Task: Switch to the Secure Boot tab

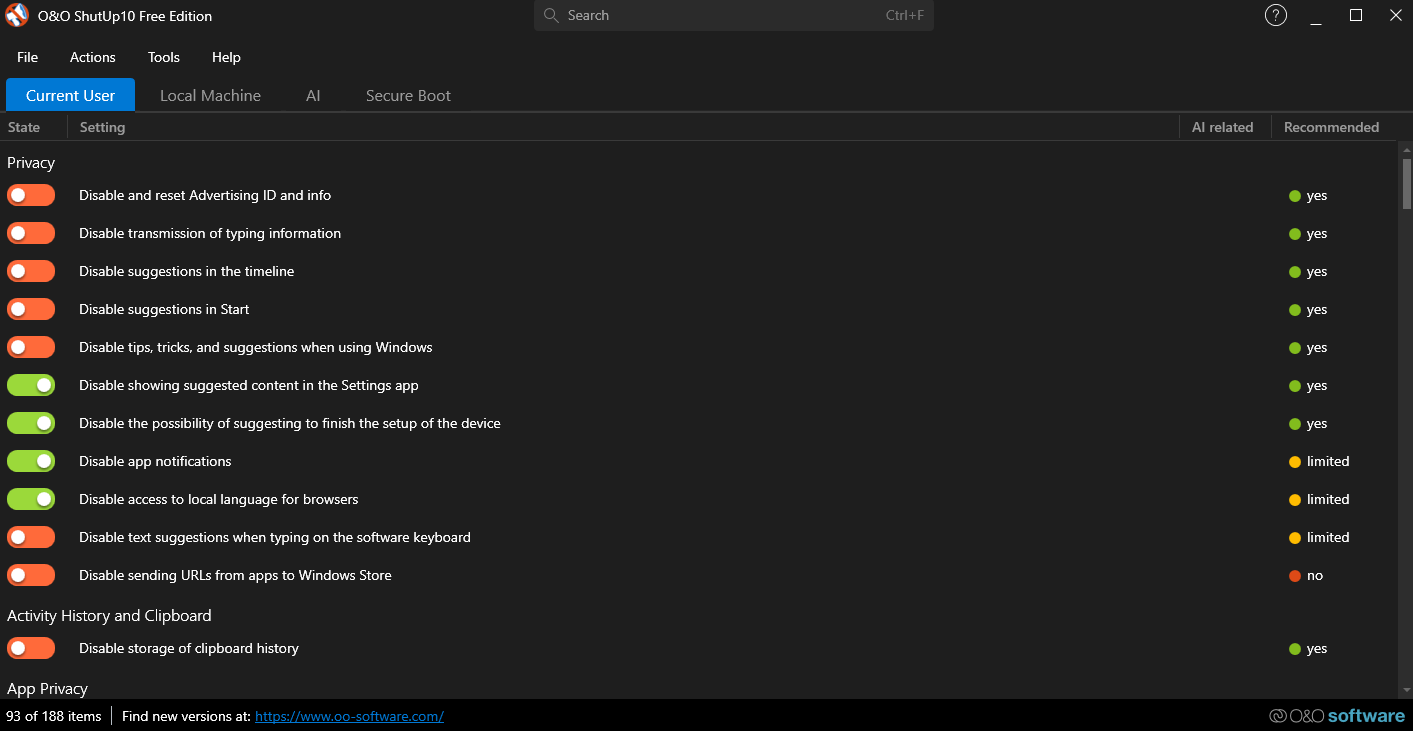Action: click(408, 95)
